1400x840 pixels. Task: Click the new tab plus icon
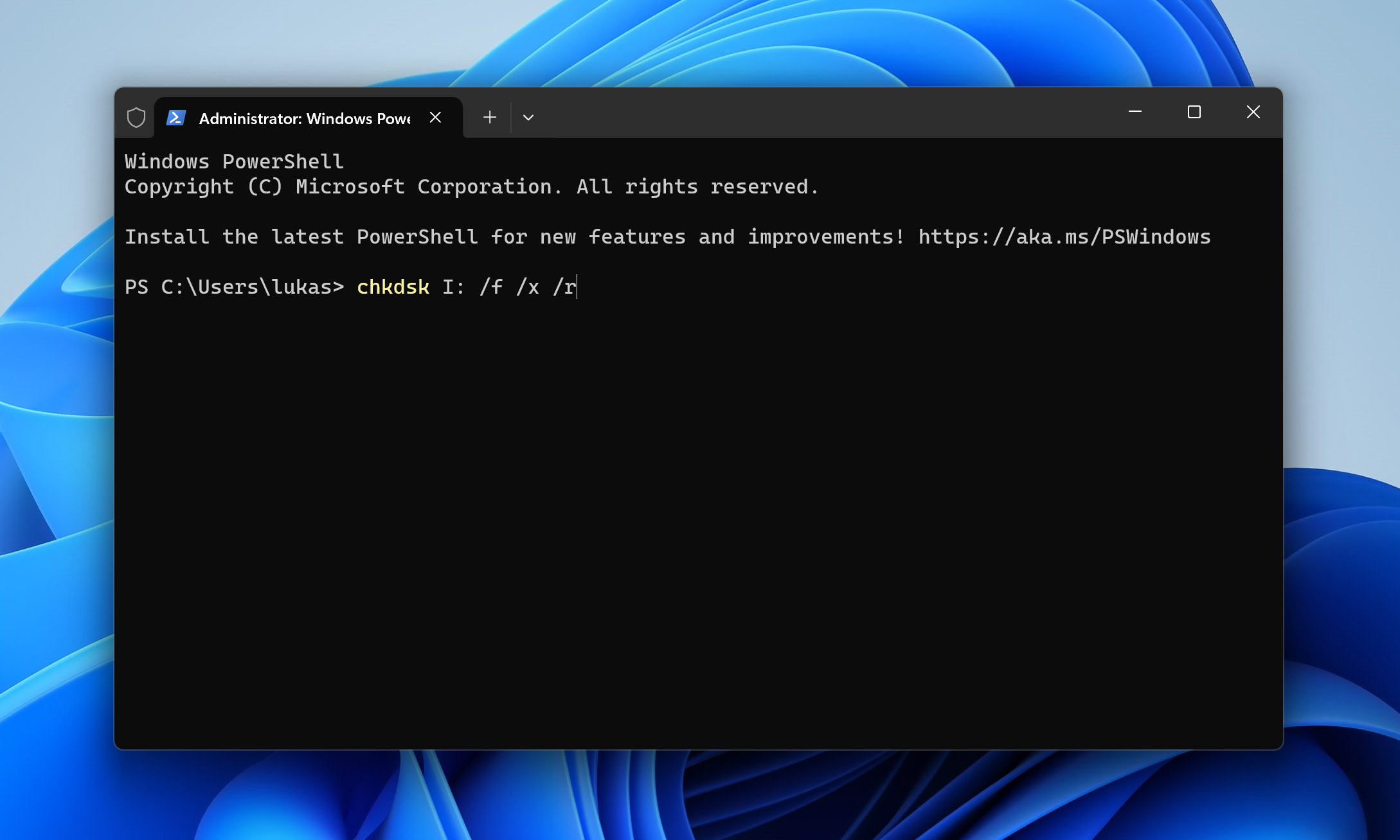pos(489,117)
